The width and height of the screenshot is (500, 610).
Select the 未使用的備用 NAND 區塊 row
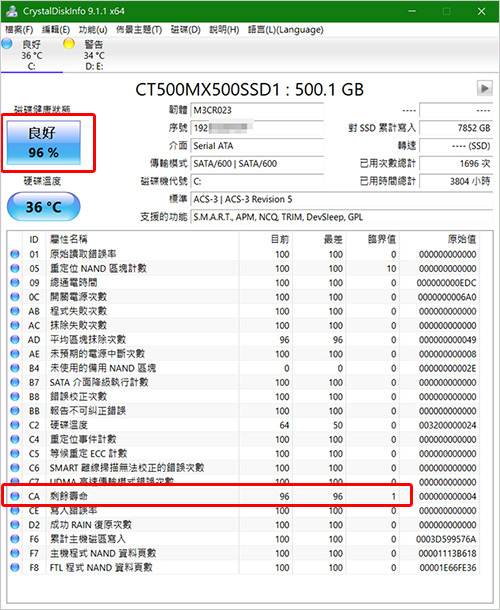(244, 368)
